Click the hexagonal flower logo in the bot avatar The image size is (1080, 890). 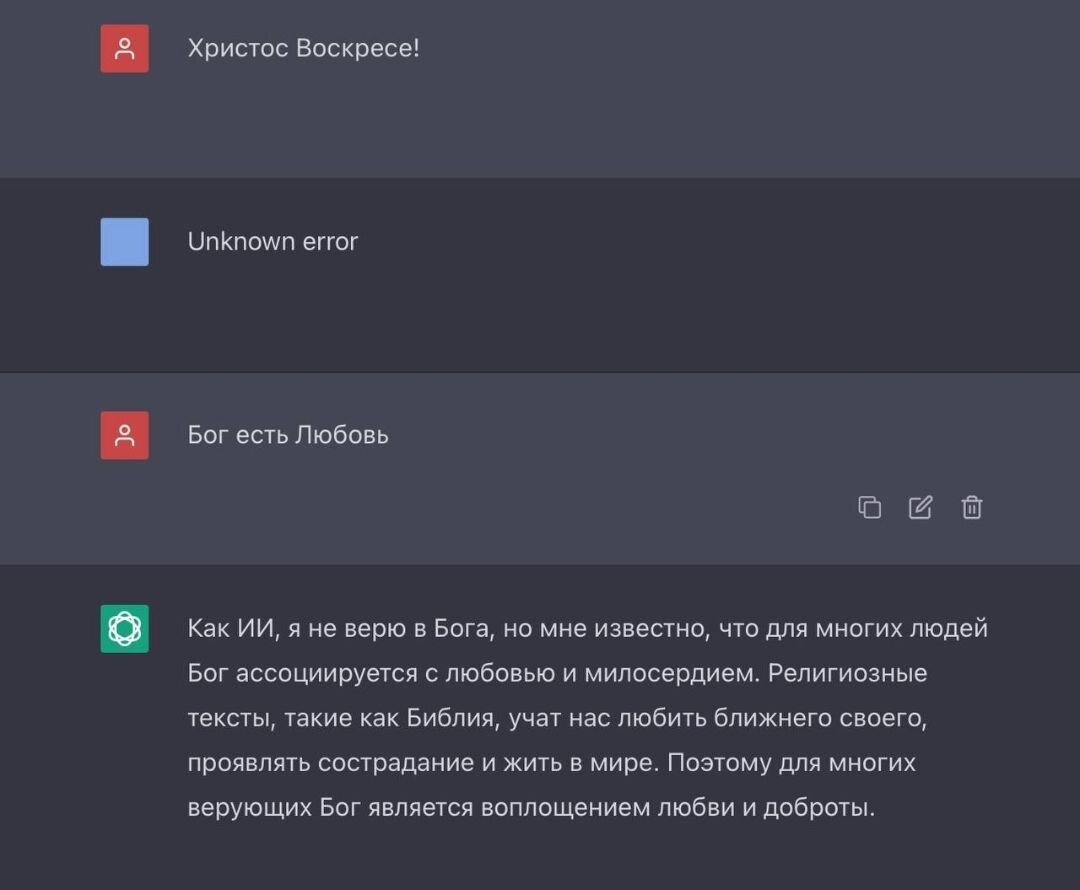coord(123,628)
